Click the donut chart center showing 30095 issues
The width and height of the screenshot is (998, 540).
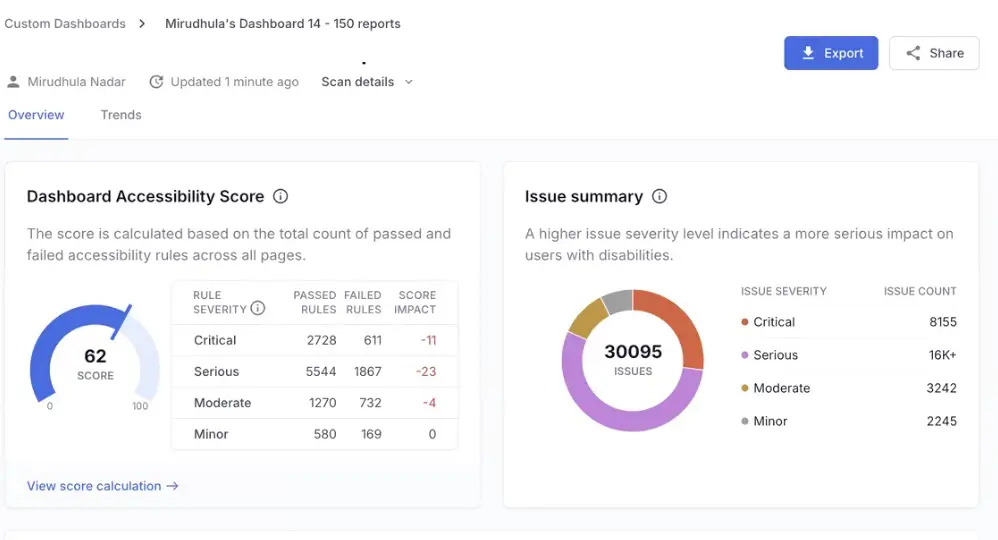click(x=633, y=359)
